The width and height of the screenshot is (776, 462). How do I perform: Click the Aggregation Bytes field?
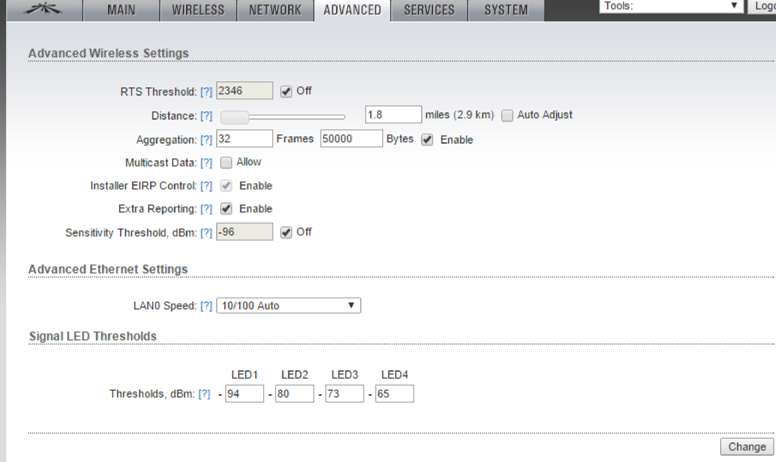[351, 139]
